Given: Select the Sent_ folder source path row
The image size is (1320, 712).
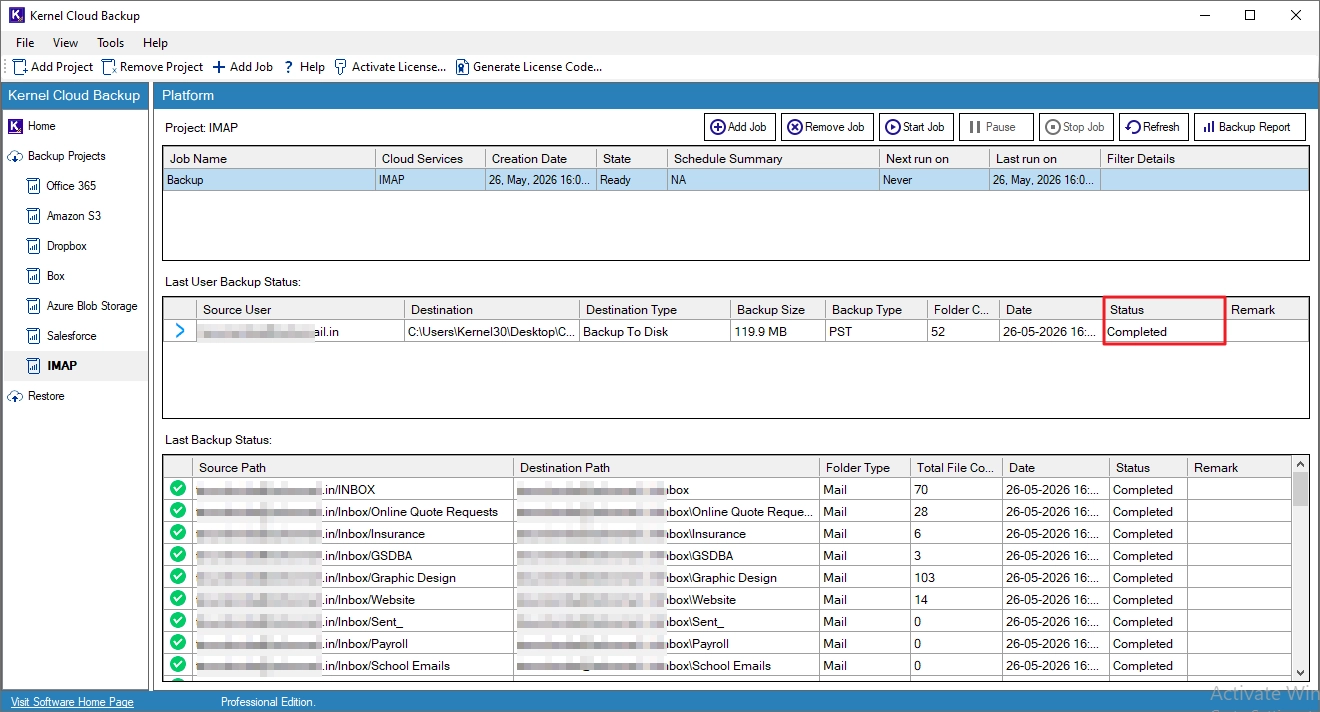Looking at the screenshot, I should tap(352, 621).
